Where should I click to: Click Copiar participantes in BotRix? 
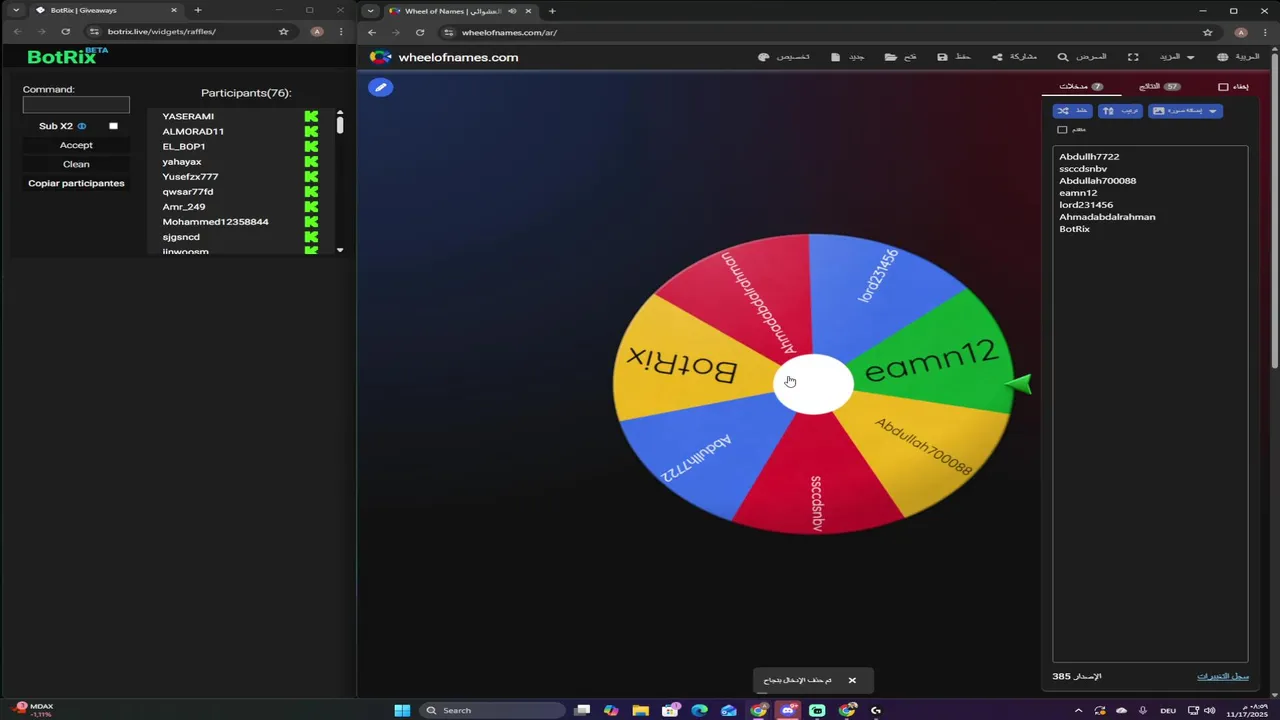(76, 183)
